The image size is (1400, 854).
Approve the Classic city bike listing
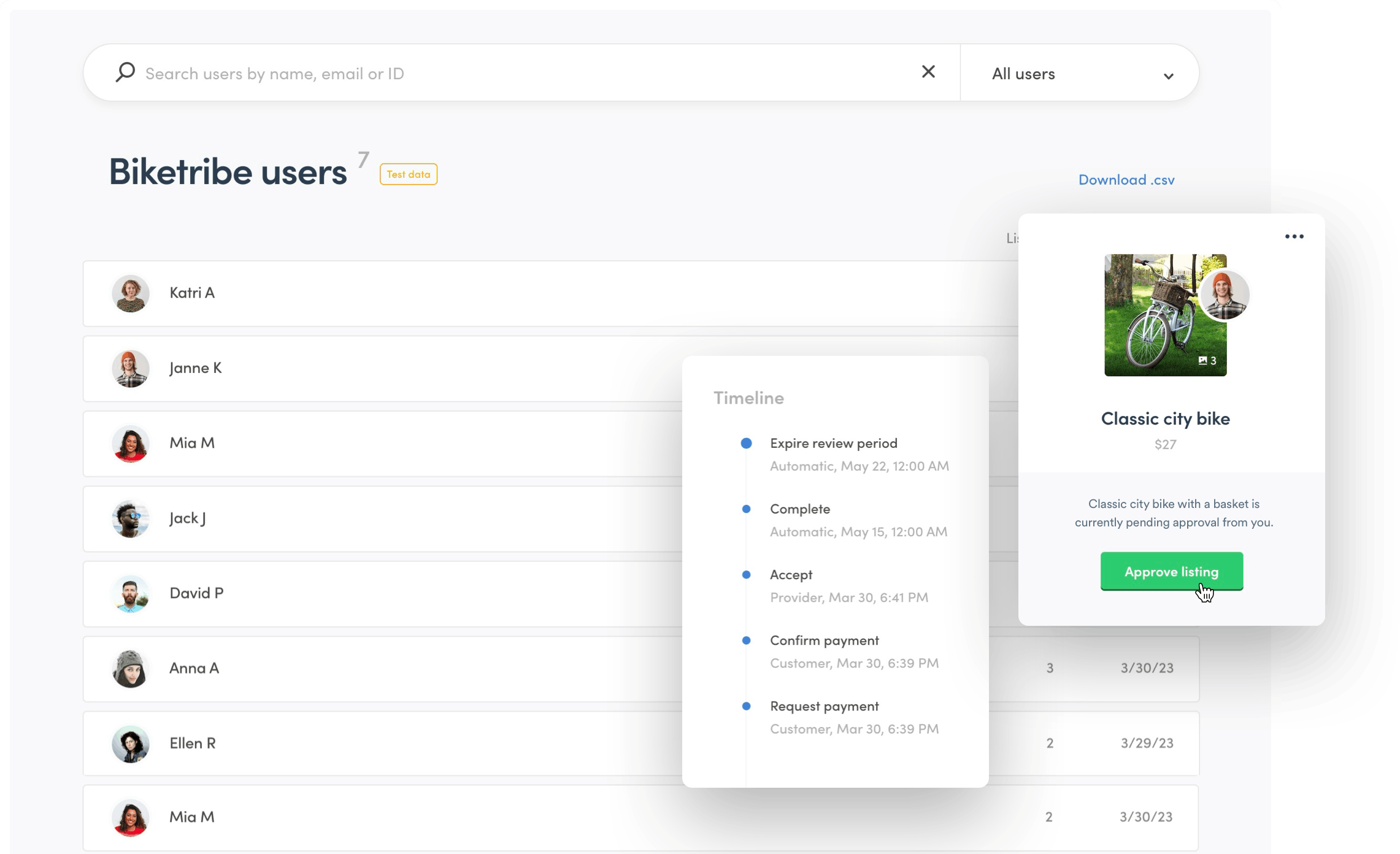click(1171, 571)
